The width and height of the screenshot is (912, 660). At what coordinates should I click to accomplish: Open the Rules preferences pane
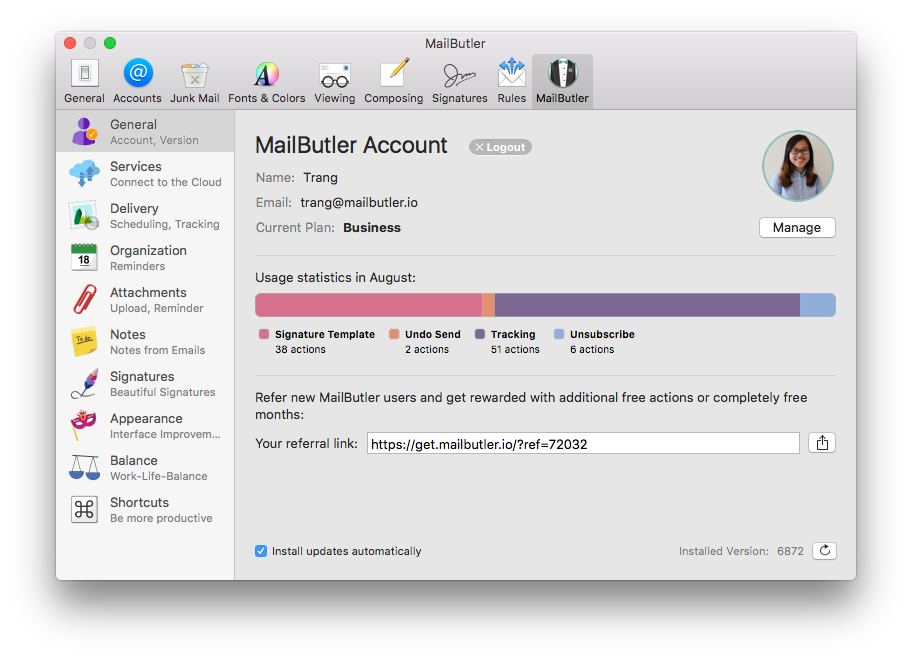pos(512,81)
